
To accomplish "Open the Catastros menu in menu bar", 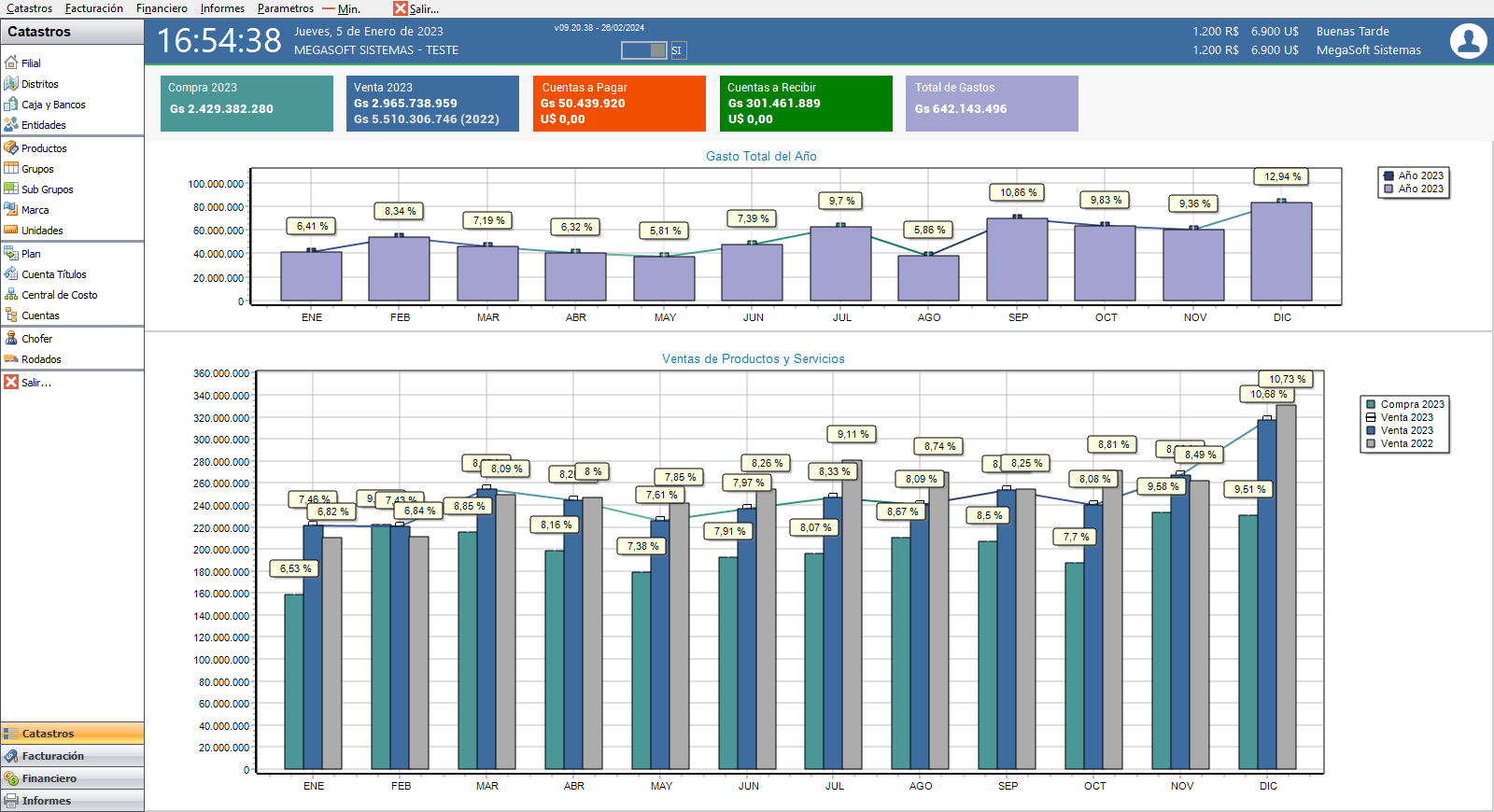I will tap(29, 8).
